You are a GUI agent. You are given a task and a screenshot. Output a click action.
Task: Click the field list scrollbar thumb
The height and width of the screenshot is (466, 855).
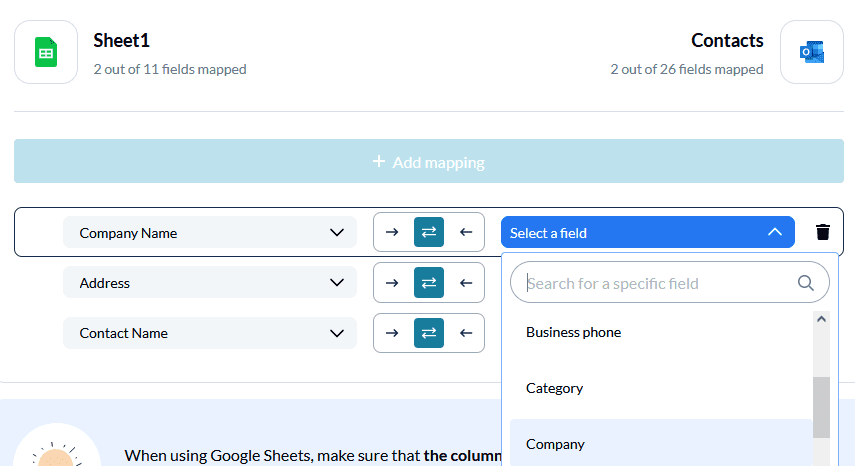[x=821, y=408]
